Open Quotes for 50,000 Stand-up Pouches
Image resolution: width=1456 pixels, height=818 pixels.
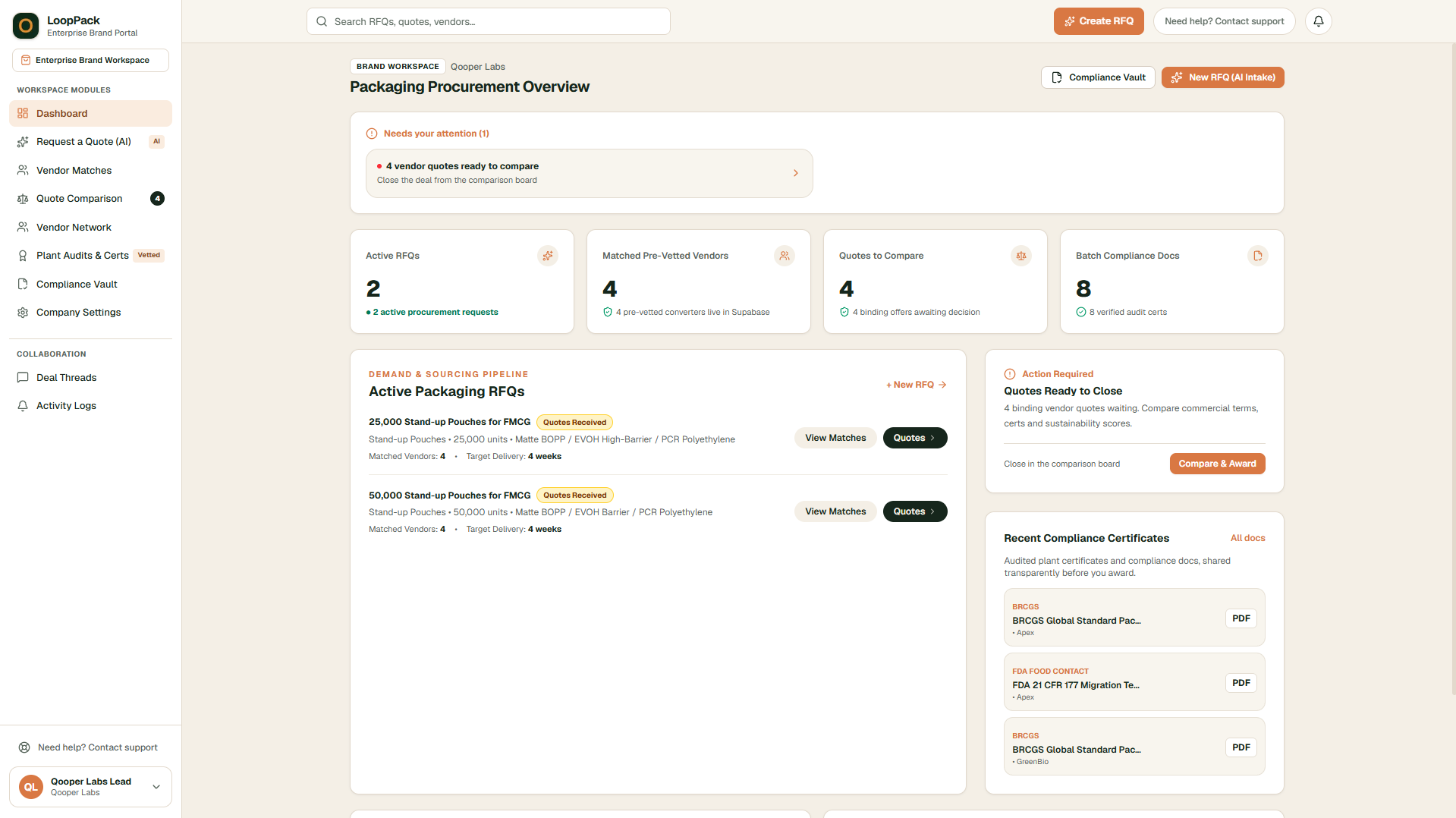coord(915,511)
